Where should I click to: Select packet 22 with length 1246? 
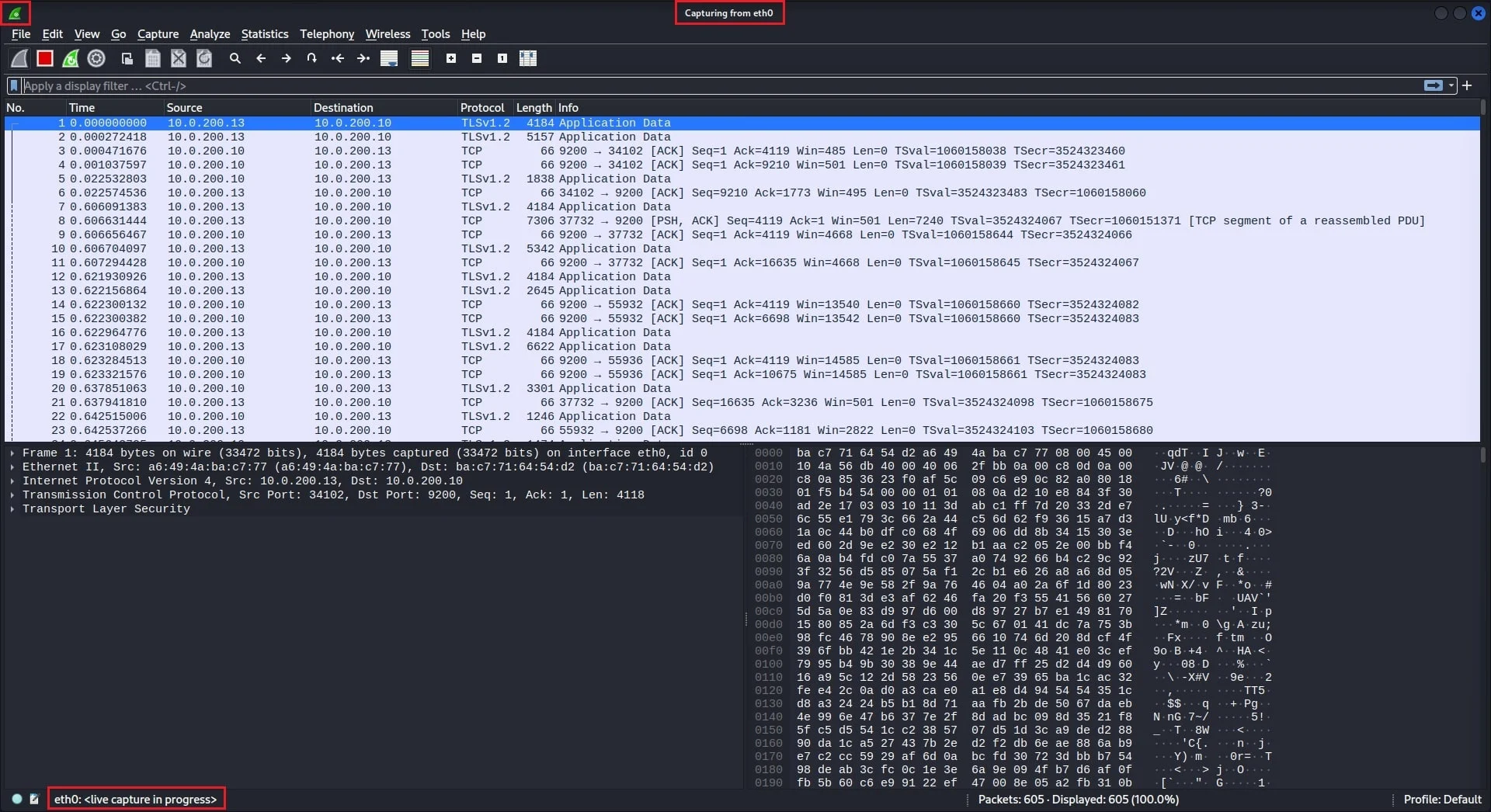click(x=742, y=416)
